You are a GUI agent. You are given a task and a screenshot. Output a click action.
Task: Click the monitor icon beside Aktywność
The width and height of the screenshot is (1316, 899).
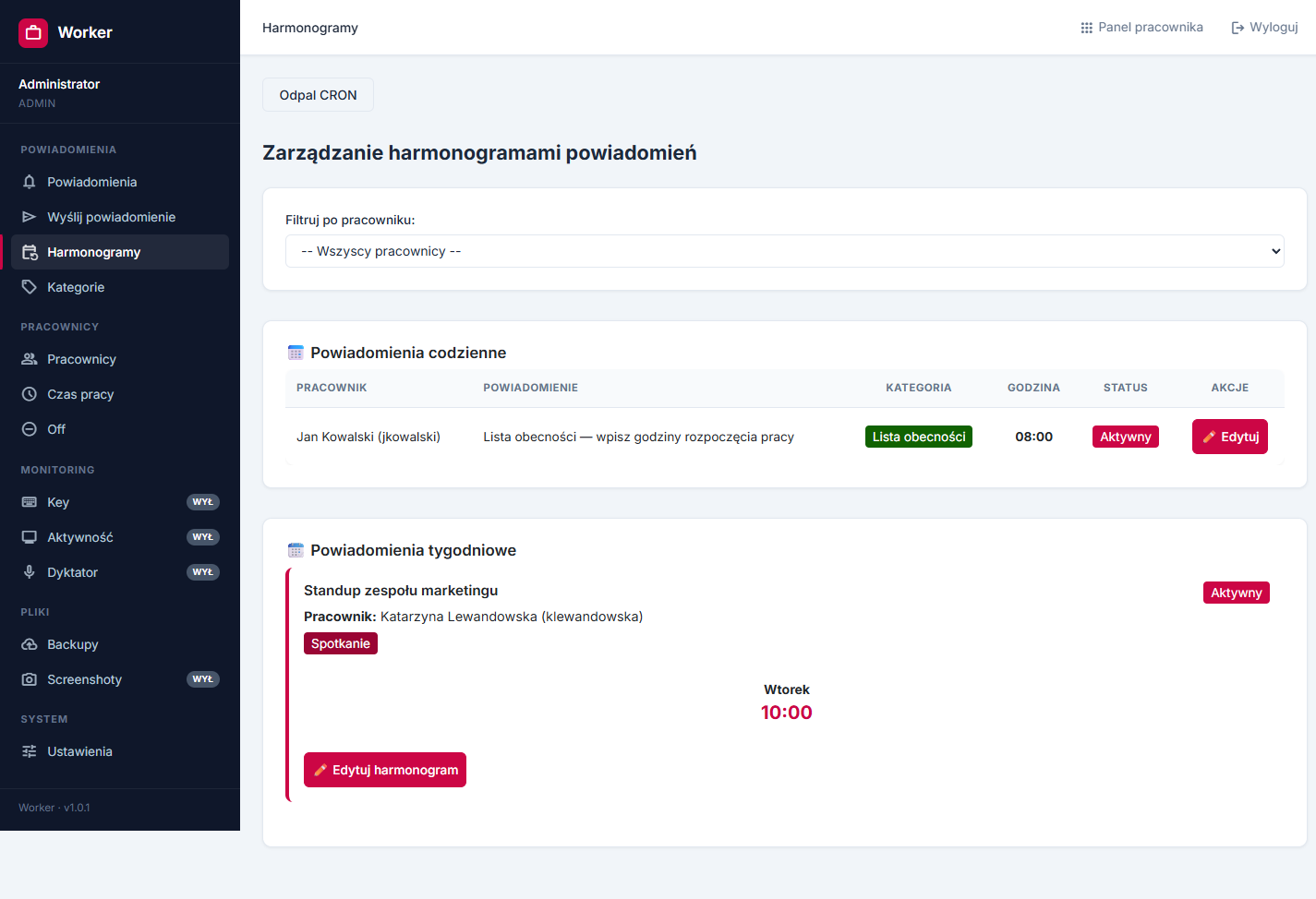click(x=30, y=537)
